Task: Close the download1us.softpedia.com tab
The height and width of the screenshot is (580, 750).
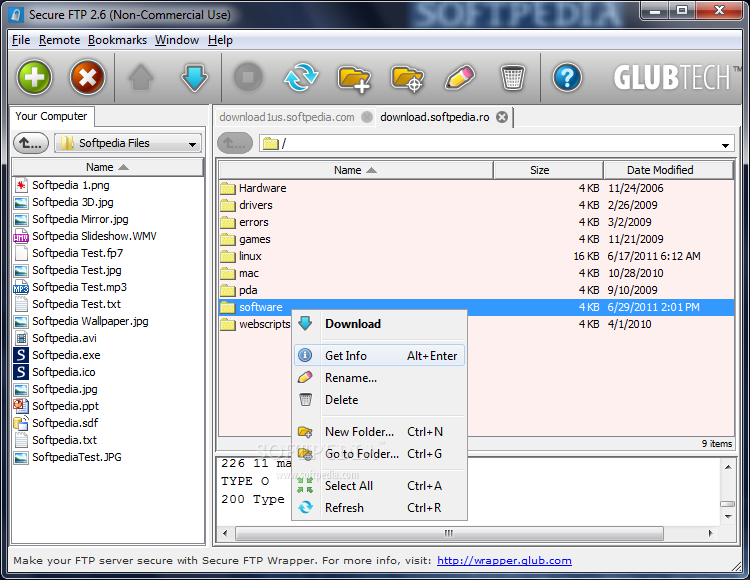Action: (367, 117)
